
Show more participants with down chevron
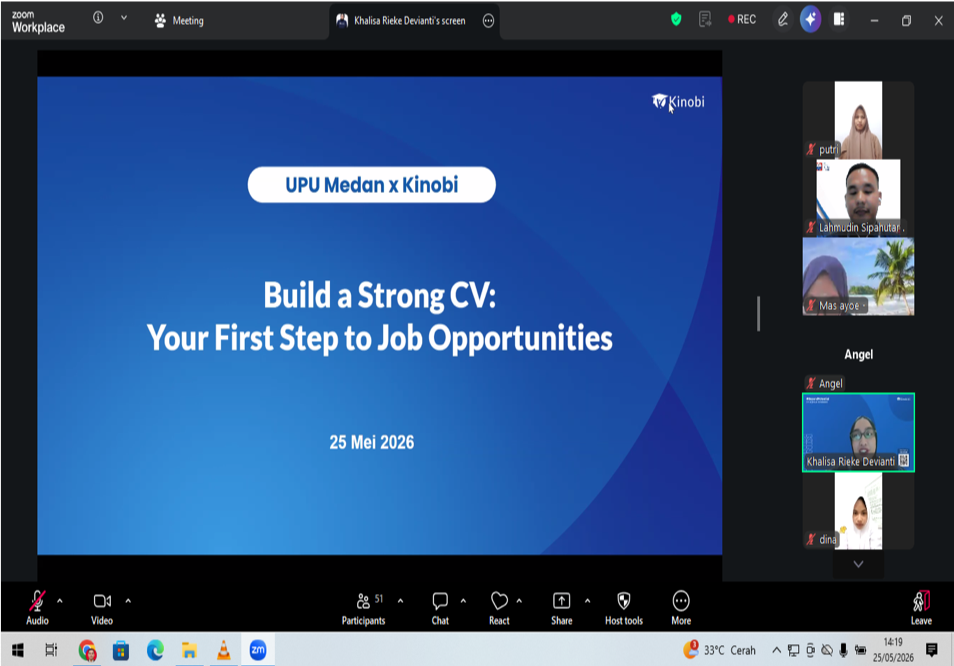858,564
